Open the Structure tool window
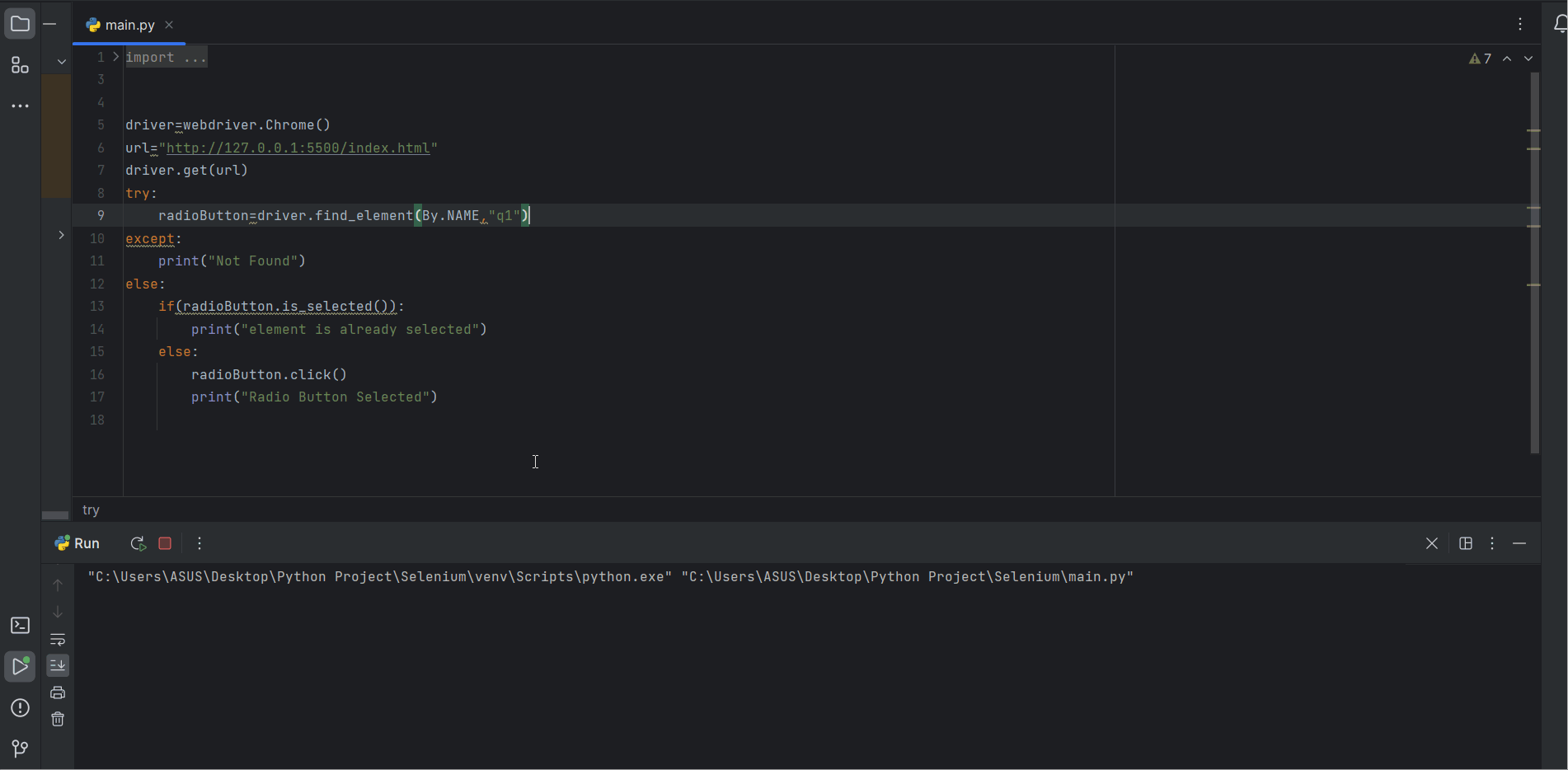 pos(20,66)
